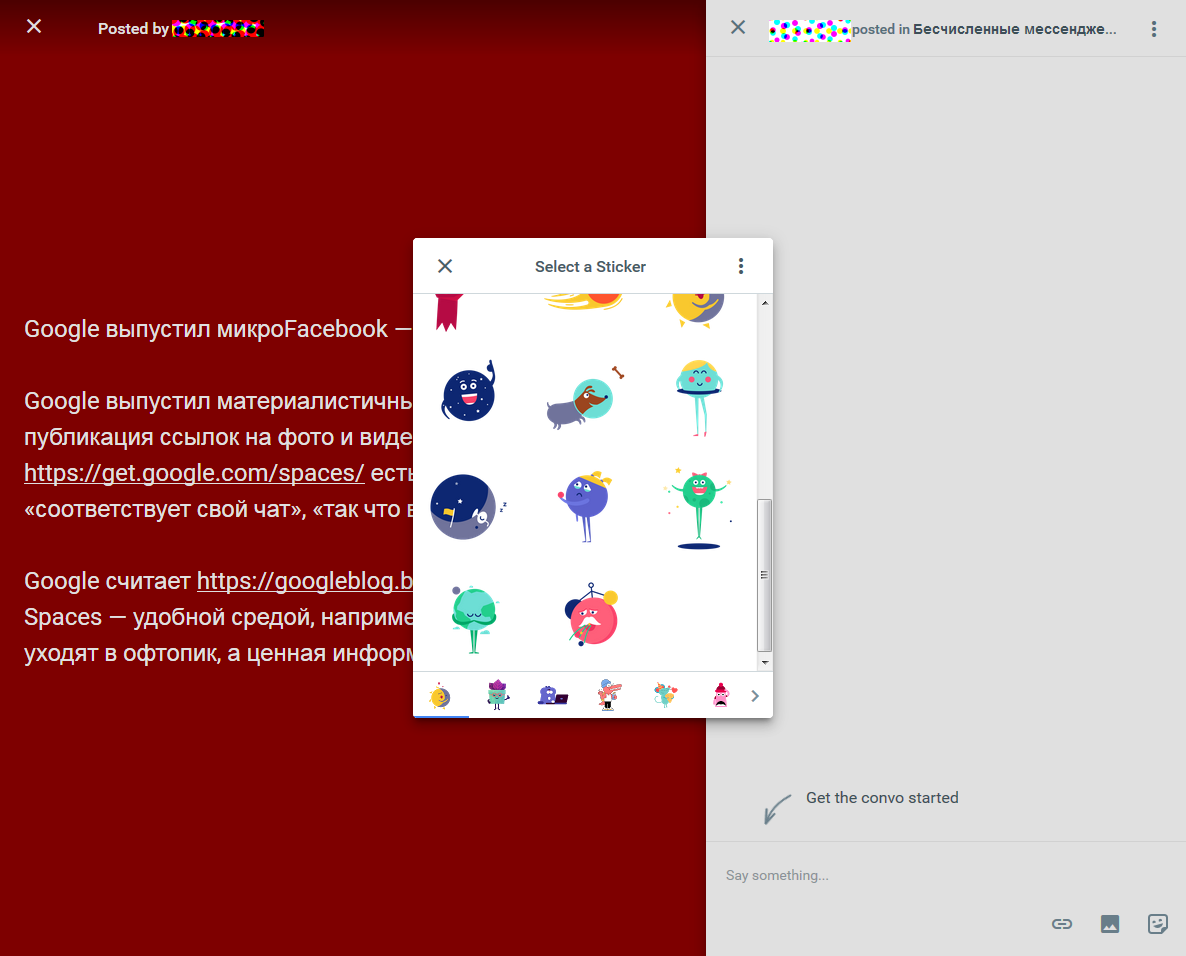This screenshot has width=1186, height=956.
Task: Select the monster-with-laptop sticker pack icon
Action: [553, 695]
